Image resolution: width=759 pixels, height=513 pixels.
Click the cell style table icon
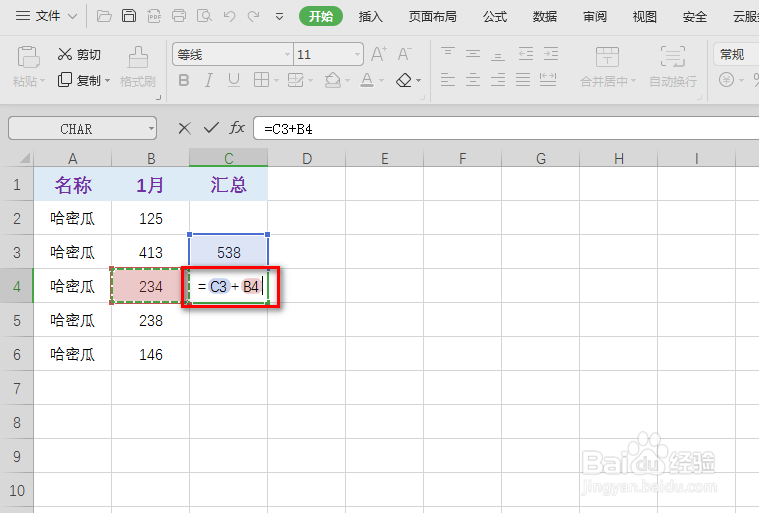tap(295, 80)
